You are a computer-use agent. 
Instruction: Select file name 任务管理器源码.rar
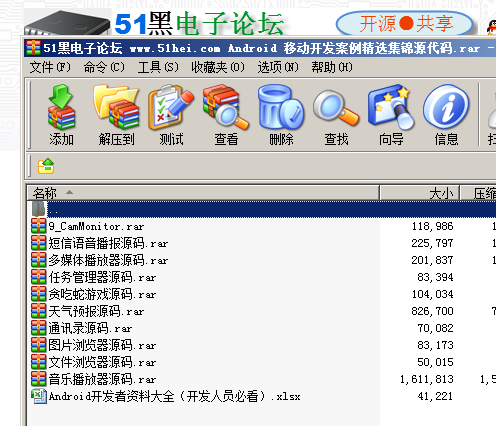(x=102, y=277)
